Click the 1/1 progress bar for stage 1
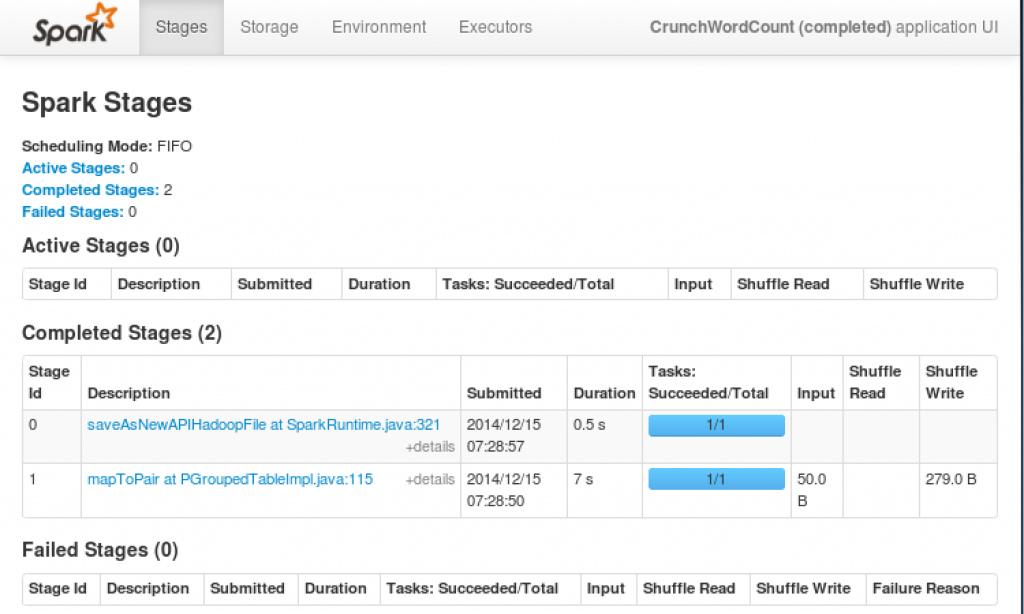This screenshot has width=1024, height=614. pos(716,479)
